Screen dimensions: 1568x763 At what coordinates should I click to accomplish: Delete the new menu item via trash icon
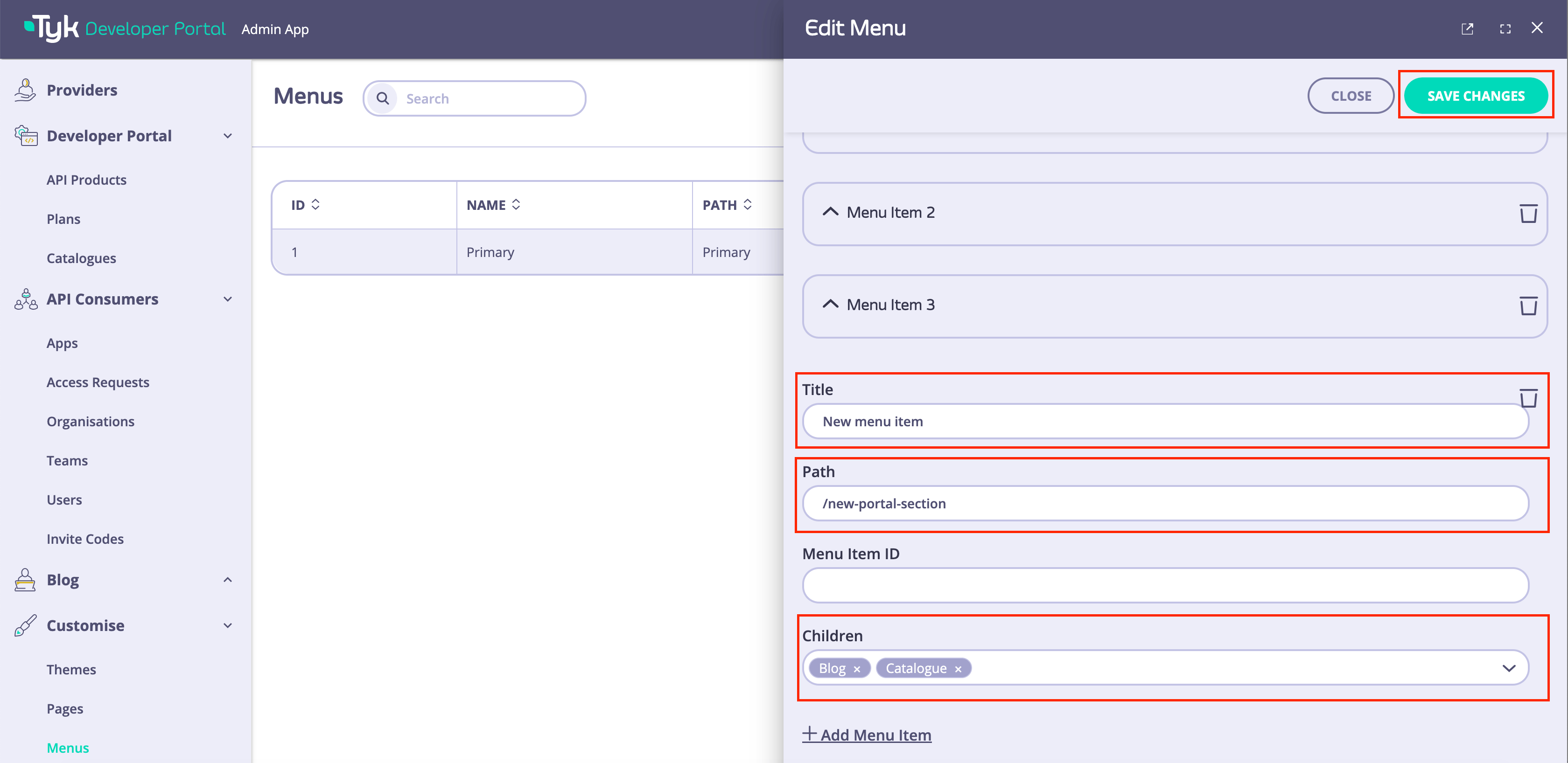1528,398
